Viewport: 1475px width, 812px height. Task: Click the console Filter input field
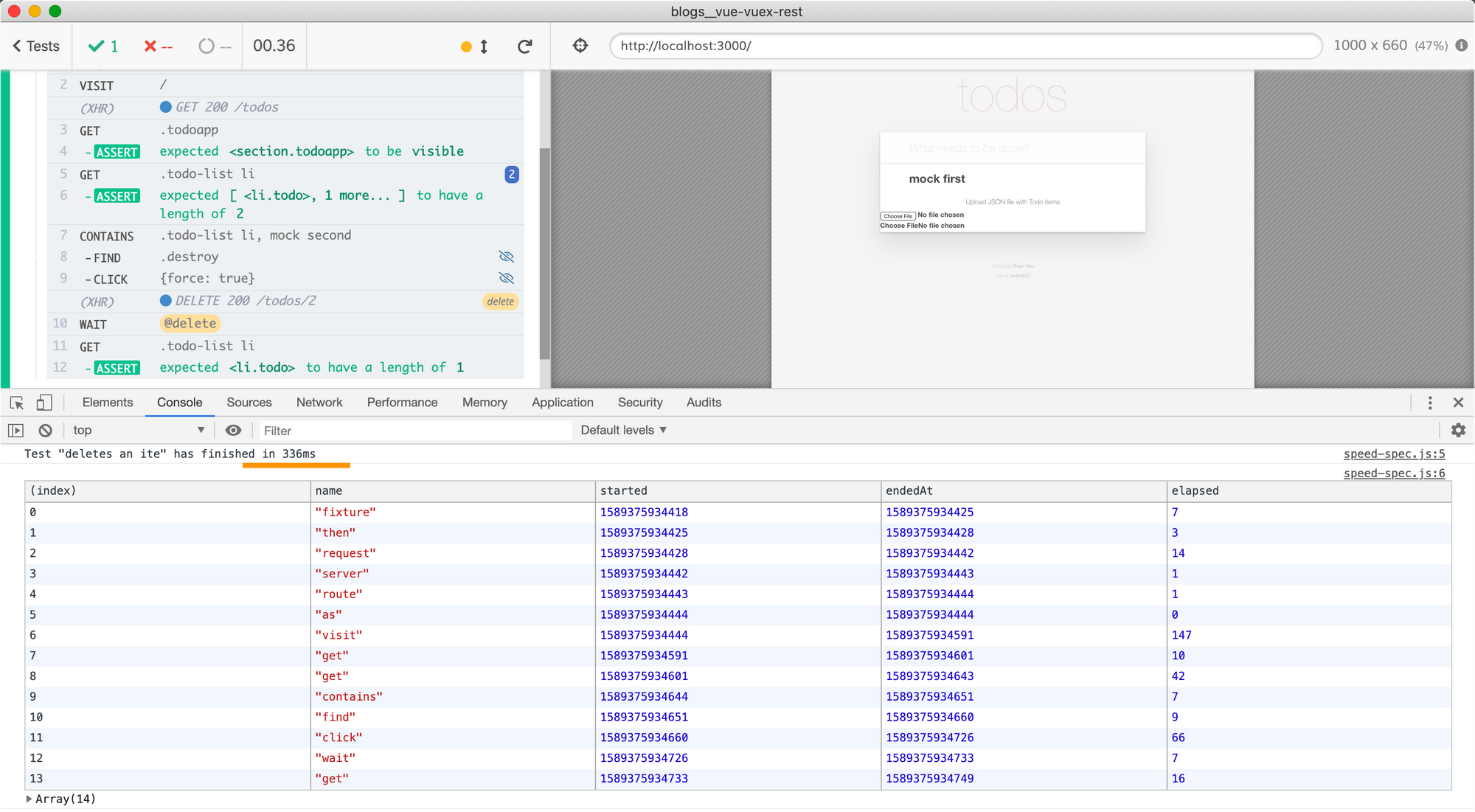tap(415, 431)
